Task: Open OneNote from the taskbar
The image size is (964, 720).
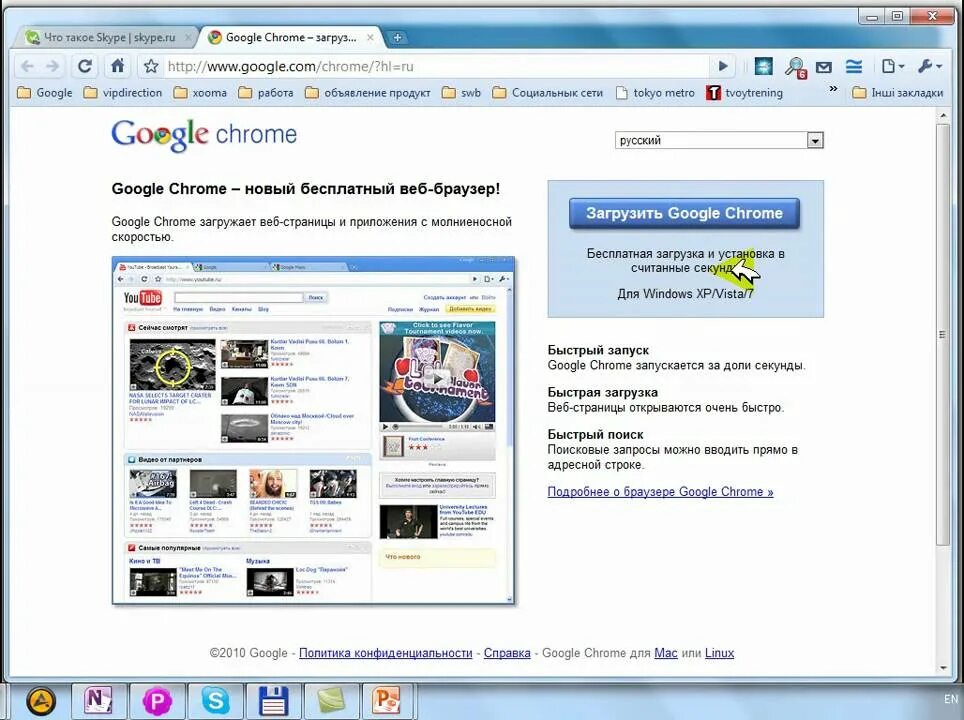Action: tap(98, 700)
